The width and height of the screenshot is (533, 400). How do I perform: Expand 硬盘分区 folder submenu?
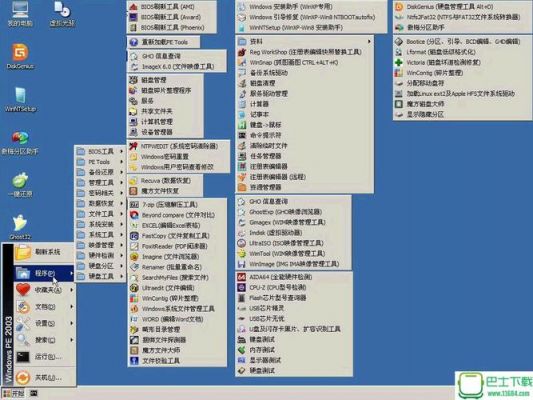tap(100, 266)
